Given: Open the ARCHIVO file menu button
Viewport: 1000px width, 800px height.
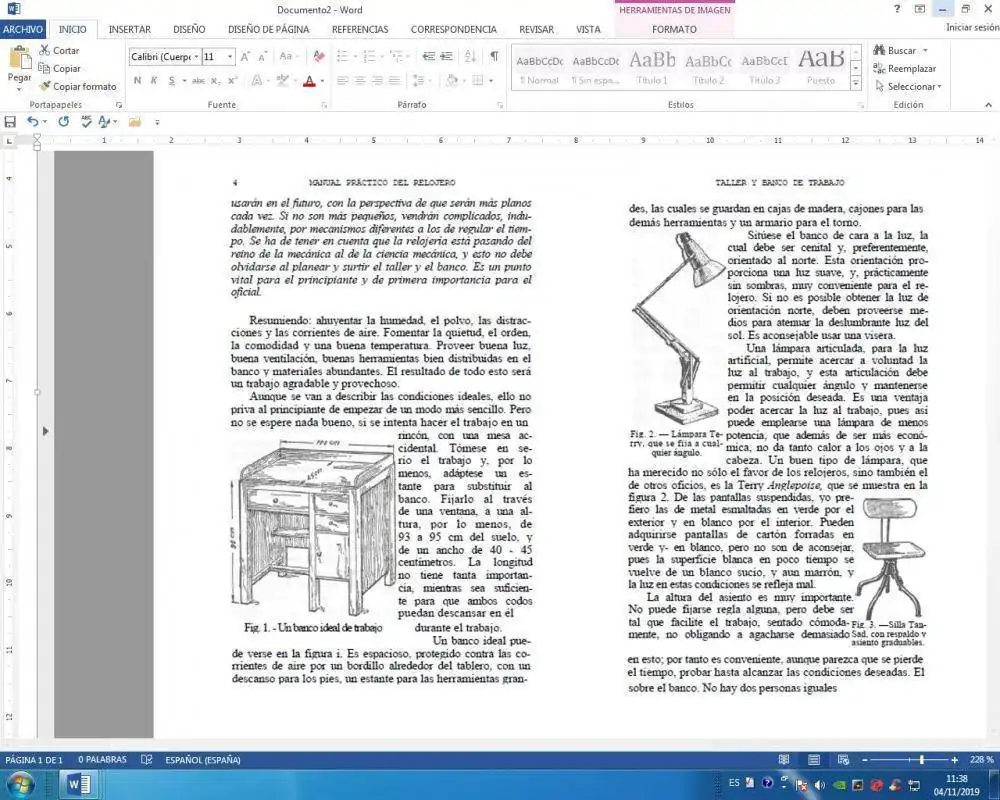Looking at the screenshot, I should click(22, 29).
